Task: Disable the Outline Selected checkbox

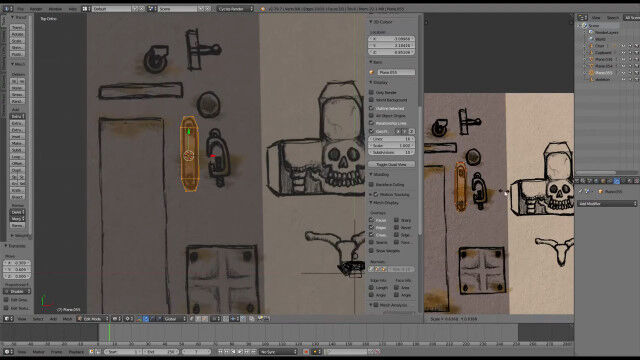Action: point(371,108)
